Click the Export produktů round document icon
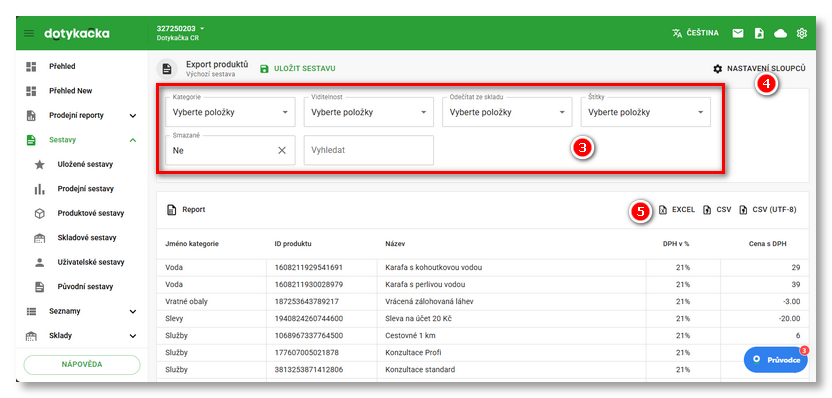 point(167,69)
